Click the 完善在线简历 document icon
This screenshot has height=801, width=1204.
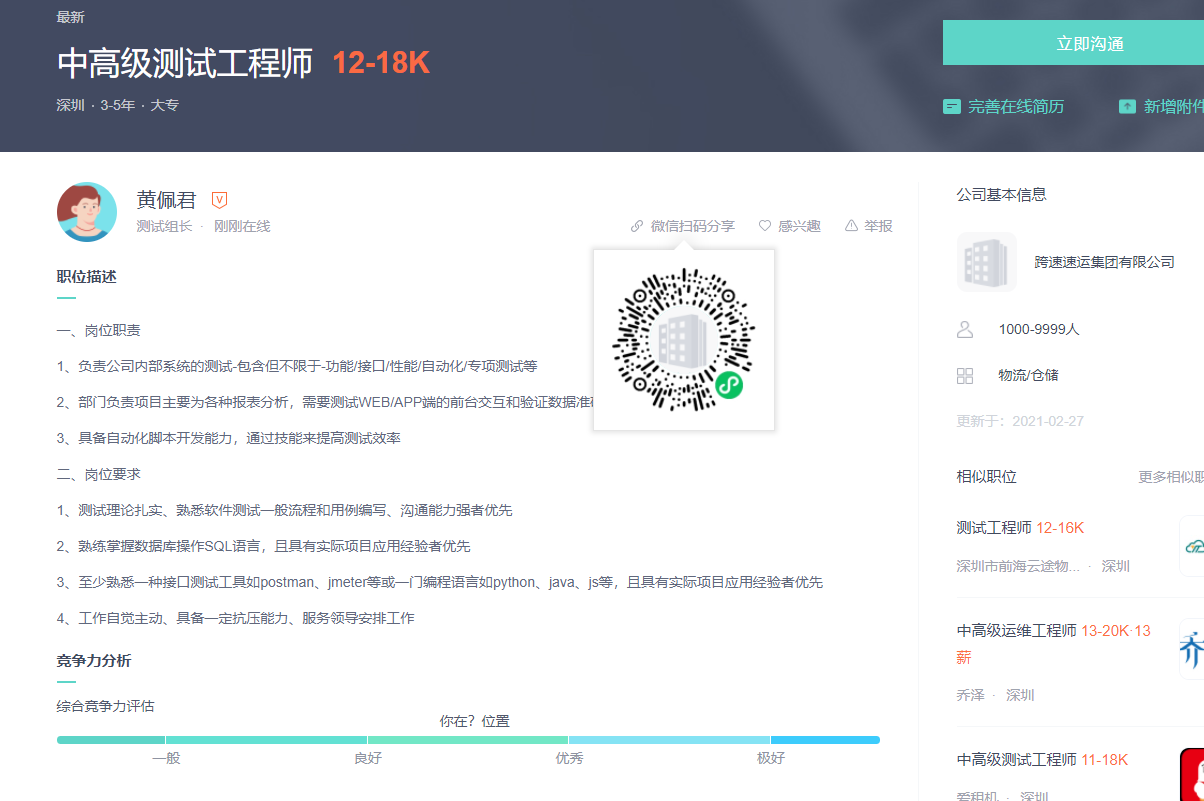[x=952, y=106]
